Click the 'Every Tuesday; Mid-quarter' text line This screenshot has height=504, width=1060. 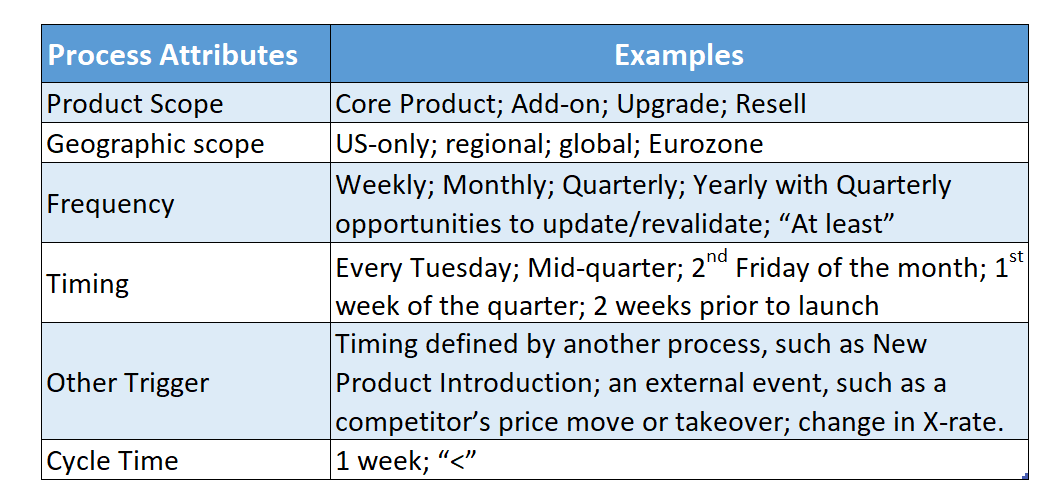click(681, 267)
